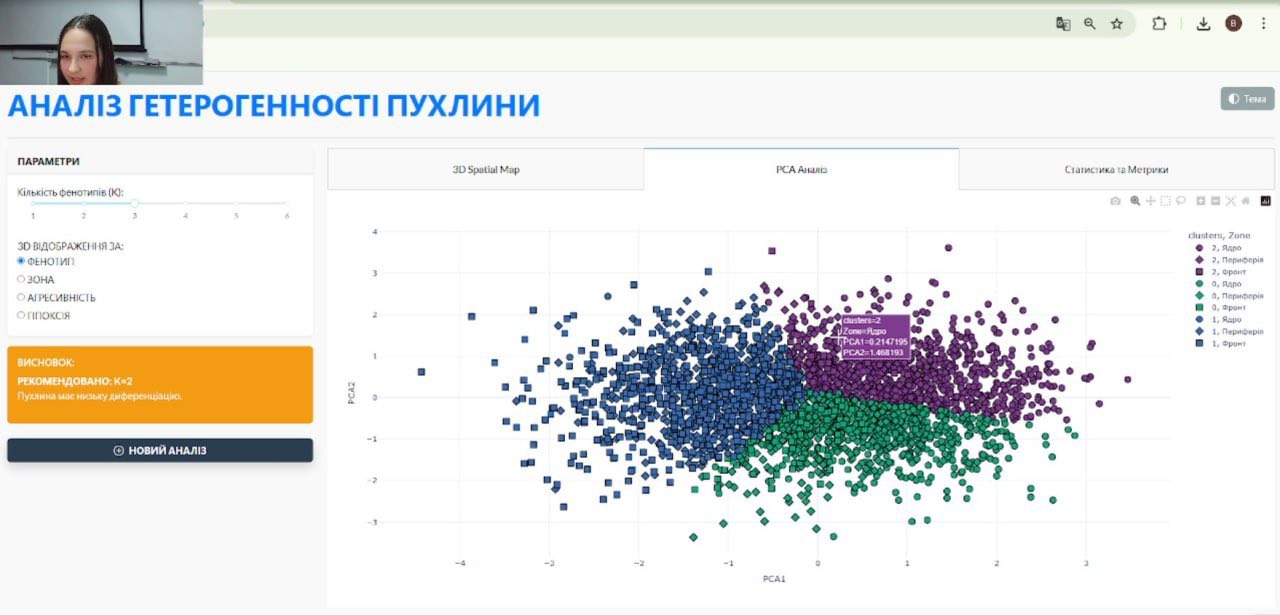The width and height of the screenshot is (1280, 615).
Task: Select the Zoom tool in plot toolbar
Action: coord(1135,201)
